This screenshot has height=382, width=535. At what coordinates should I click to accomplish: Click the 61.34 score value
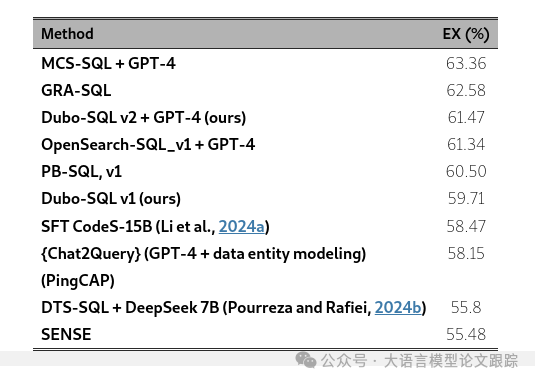(x=466, y=145)
